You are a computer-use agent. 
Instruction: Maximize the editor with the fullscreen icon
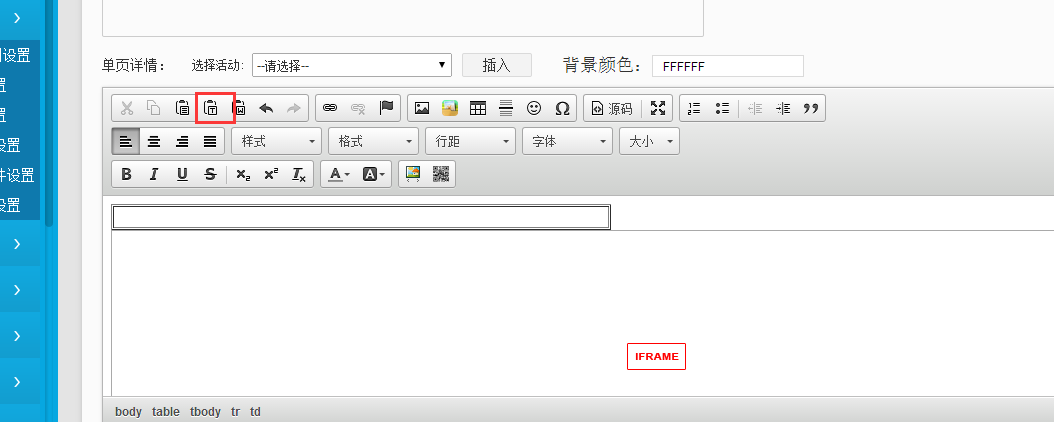point(657,108)
